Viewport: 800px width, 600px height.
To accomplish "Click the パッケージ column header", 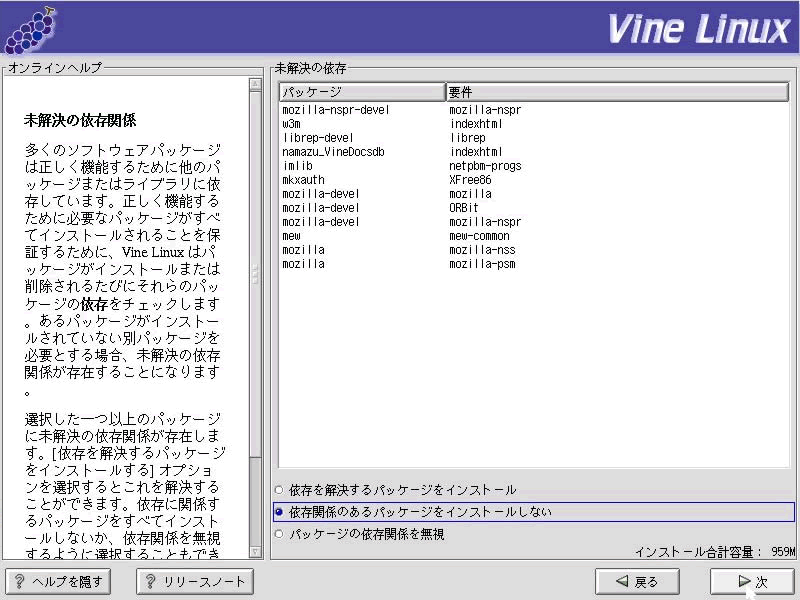I will 362,92.
